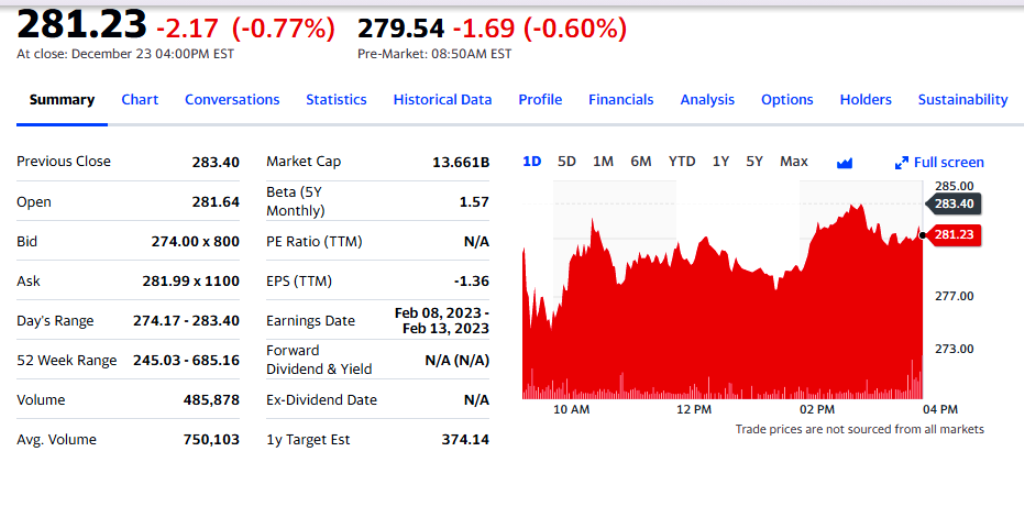This screenshot has height=506, width=1024.
Task: Open the Sustainability tab
Action: point(963,100)
